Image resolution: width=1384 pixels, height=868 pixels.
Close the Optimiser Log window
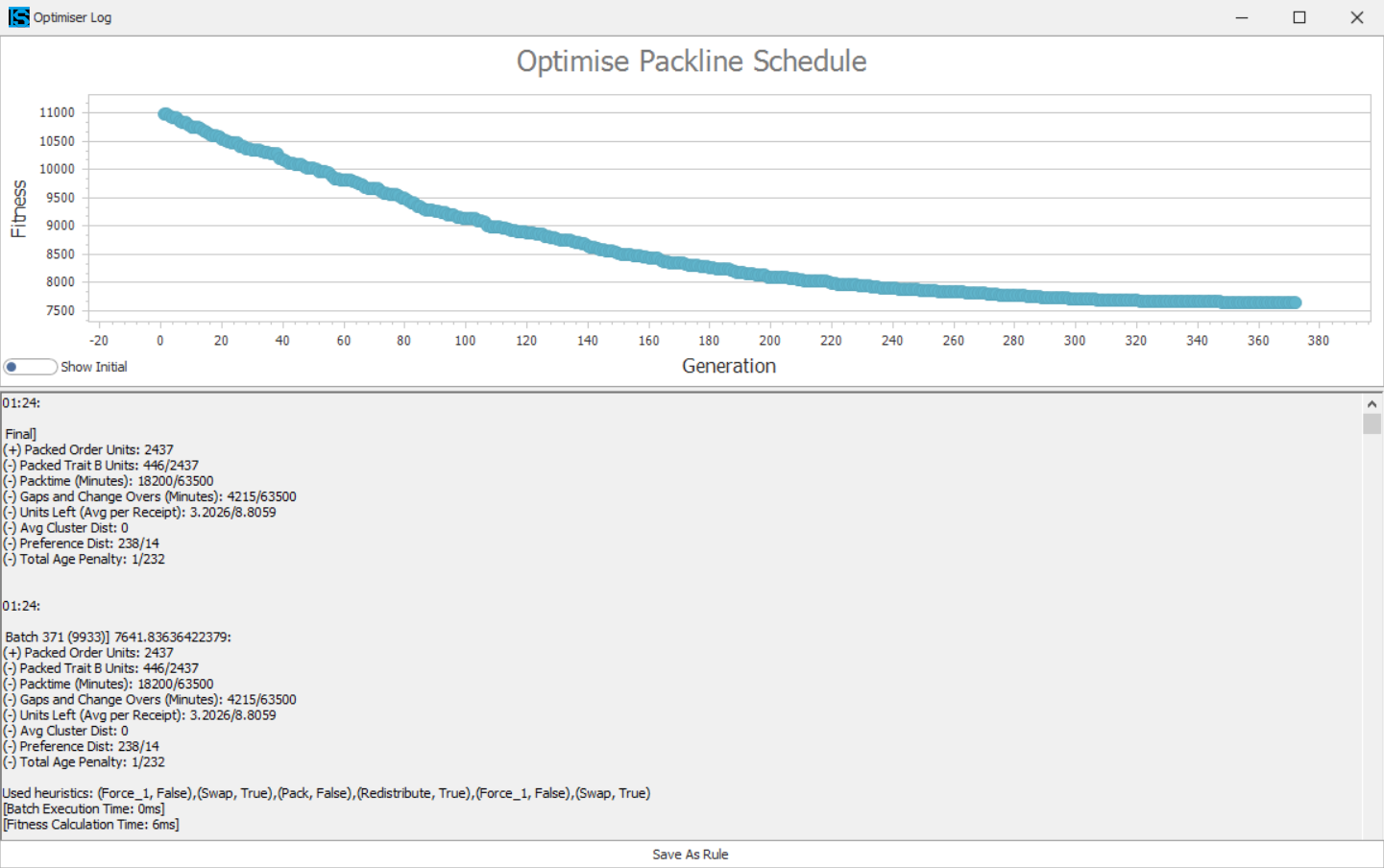[1357, 17]
